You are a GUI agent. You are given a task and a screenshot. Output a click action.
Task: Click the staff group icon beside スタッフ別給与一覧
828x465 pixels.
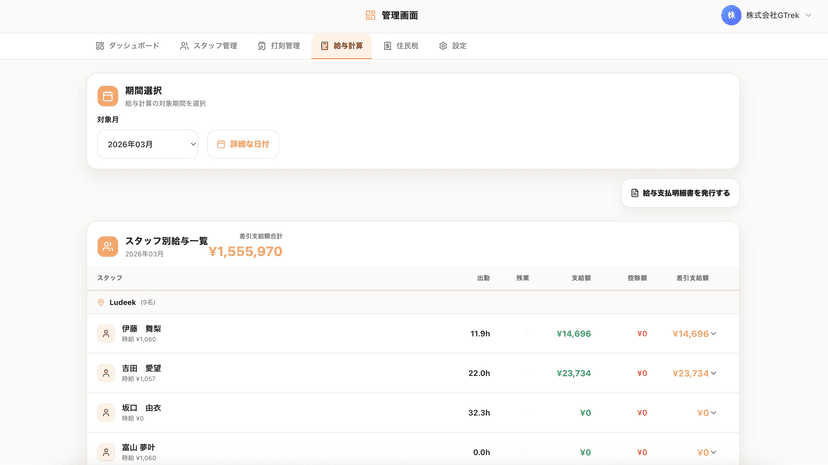tap(107, 246)
